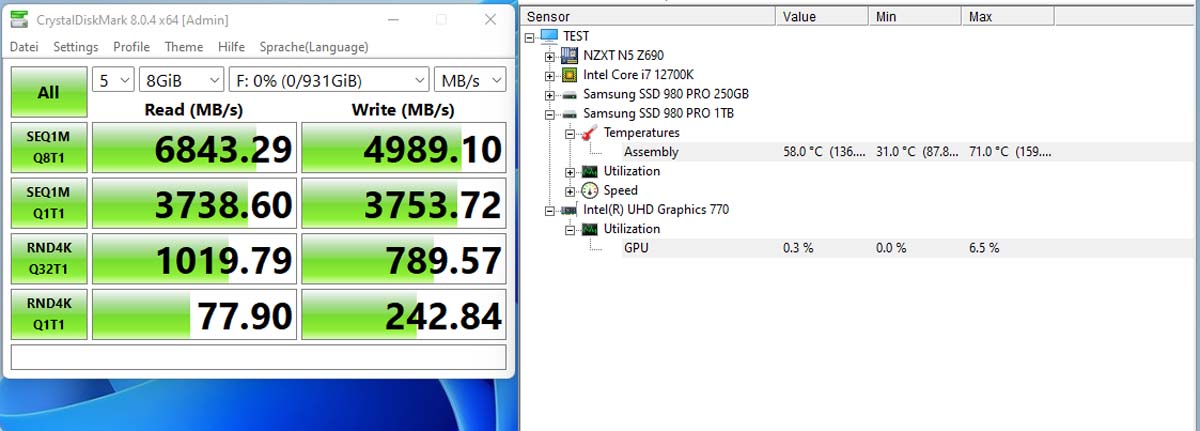Click the GPU Utilization graph icon
This screenshot has height=431, width=1200.
(x=589, y=229)
